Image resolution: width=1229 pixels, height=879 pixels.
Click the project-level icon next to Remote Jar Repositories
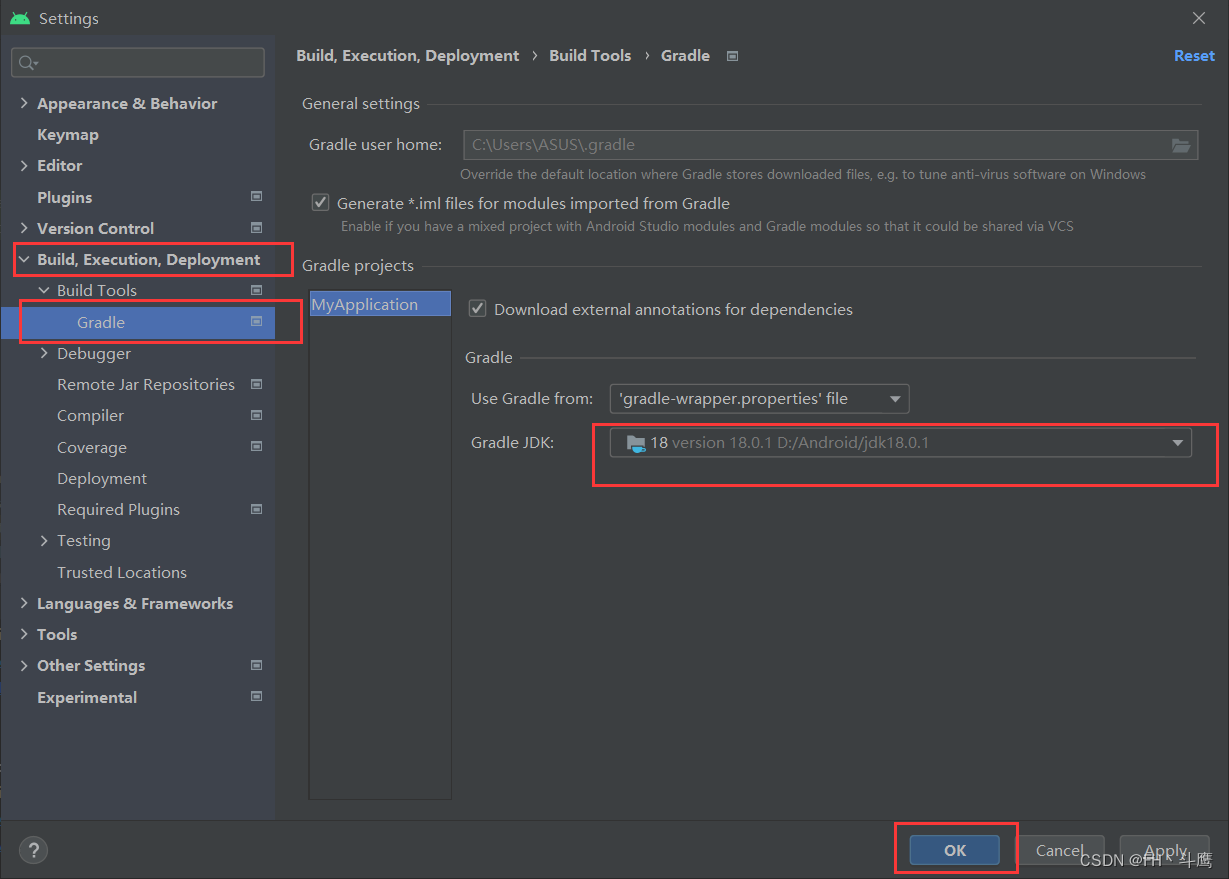(257, 384)
